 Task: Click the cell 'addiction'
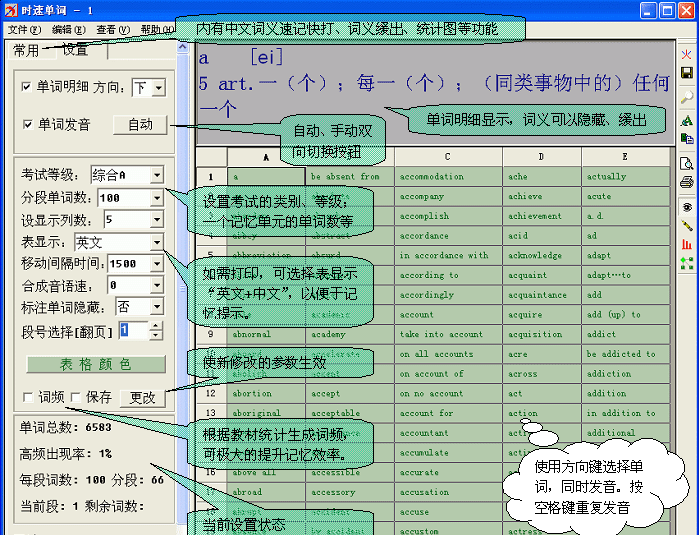pyautogui.click(x=625, y=374)
